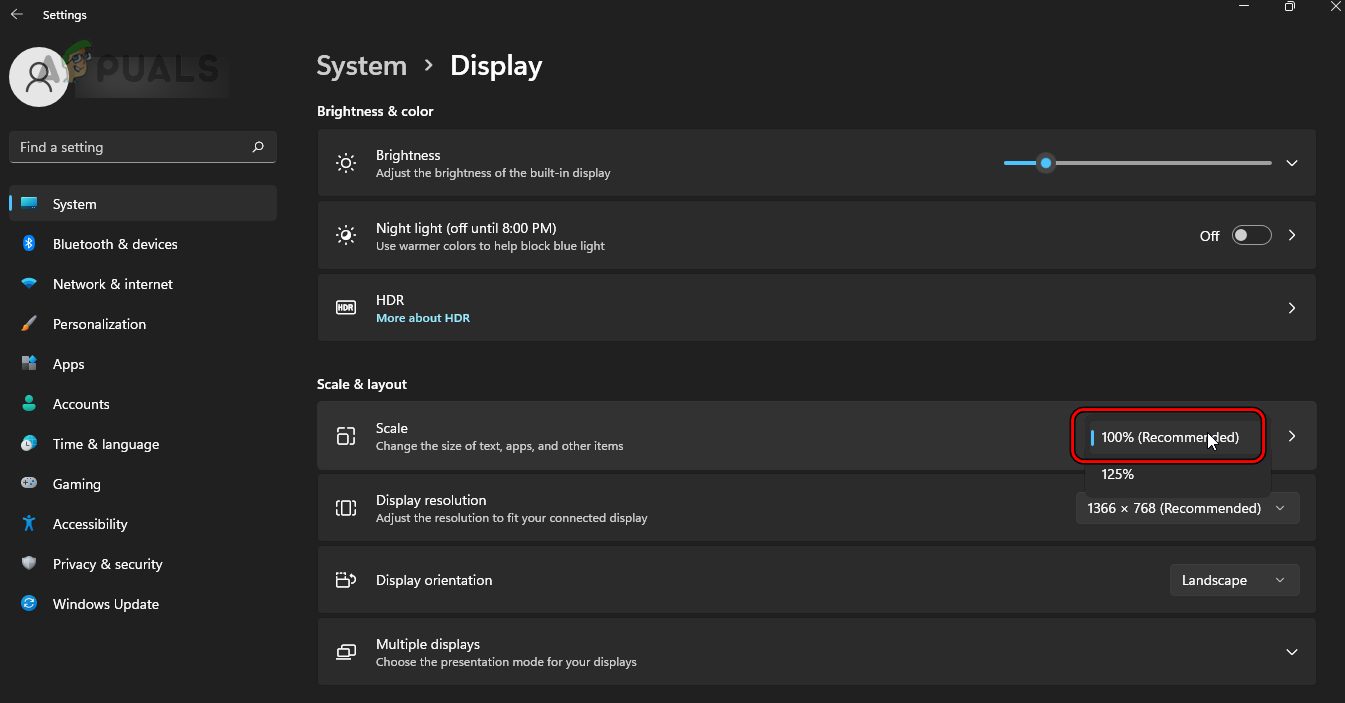Click the Night light icon
1345x703 pixels.
[x=345, y=235]
